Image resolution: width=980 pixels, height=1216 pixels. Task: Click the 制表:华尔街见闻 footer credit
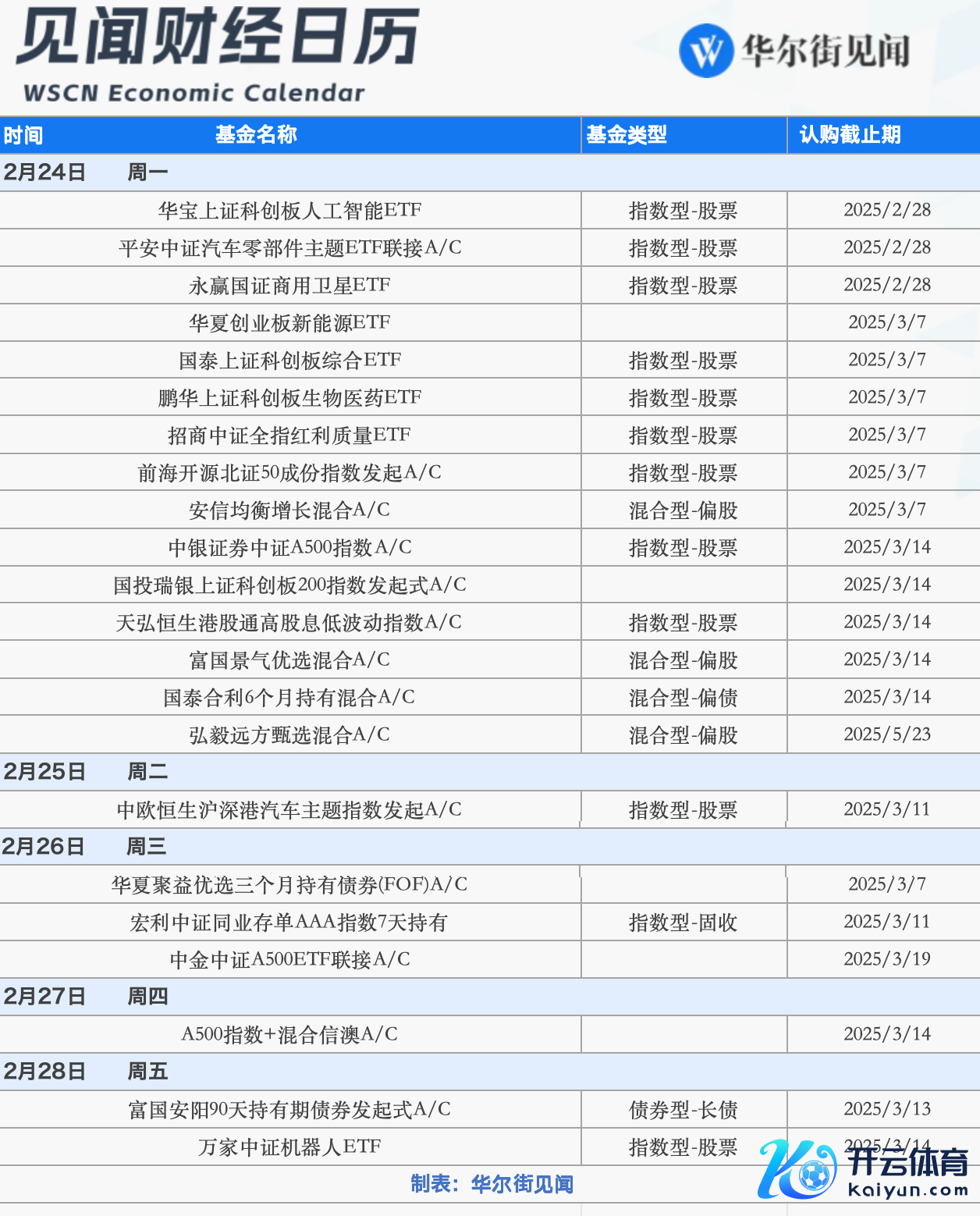point(492,1184)
